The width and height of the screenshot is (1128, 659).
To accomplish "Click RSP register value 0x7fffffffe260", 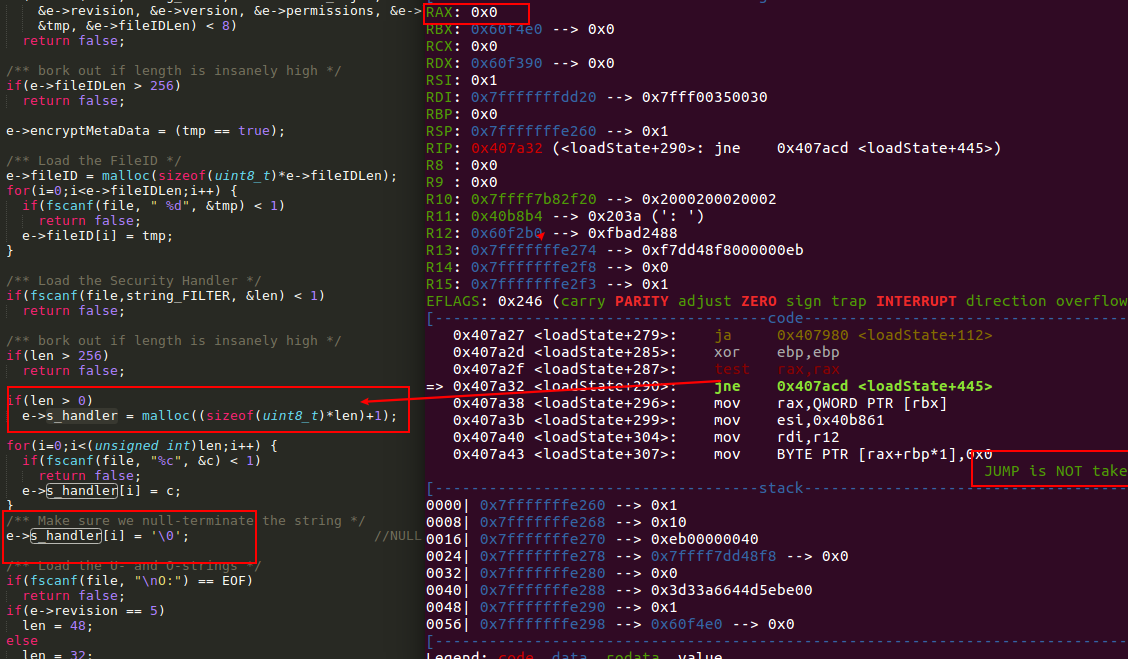I will click(x=534, y=131).
